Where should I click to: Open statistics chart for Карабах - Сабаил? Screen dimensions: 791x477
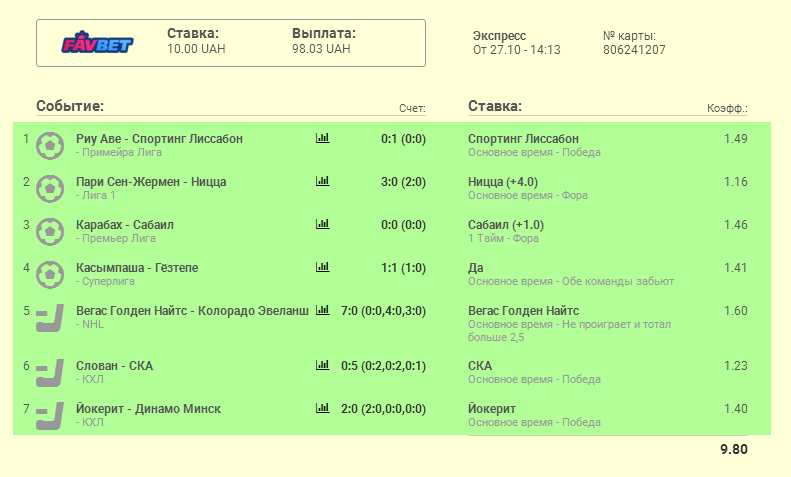(322, 224)
